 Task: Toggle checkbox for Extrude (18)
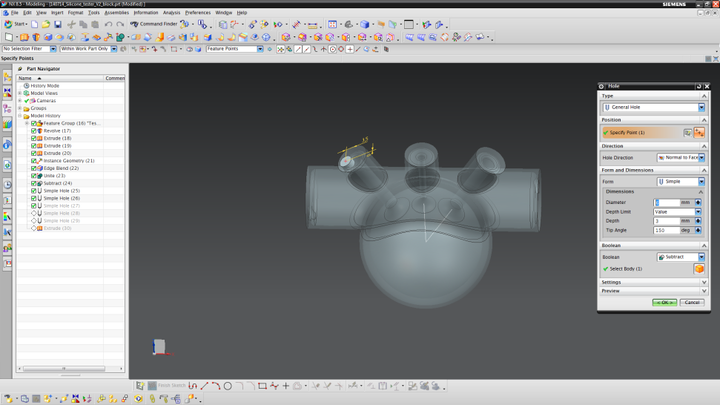coord(34,138)
